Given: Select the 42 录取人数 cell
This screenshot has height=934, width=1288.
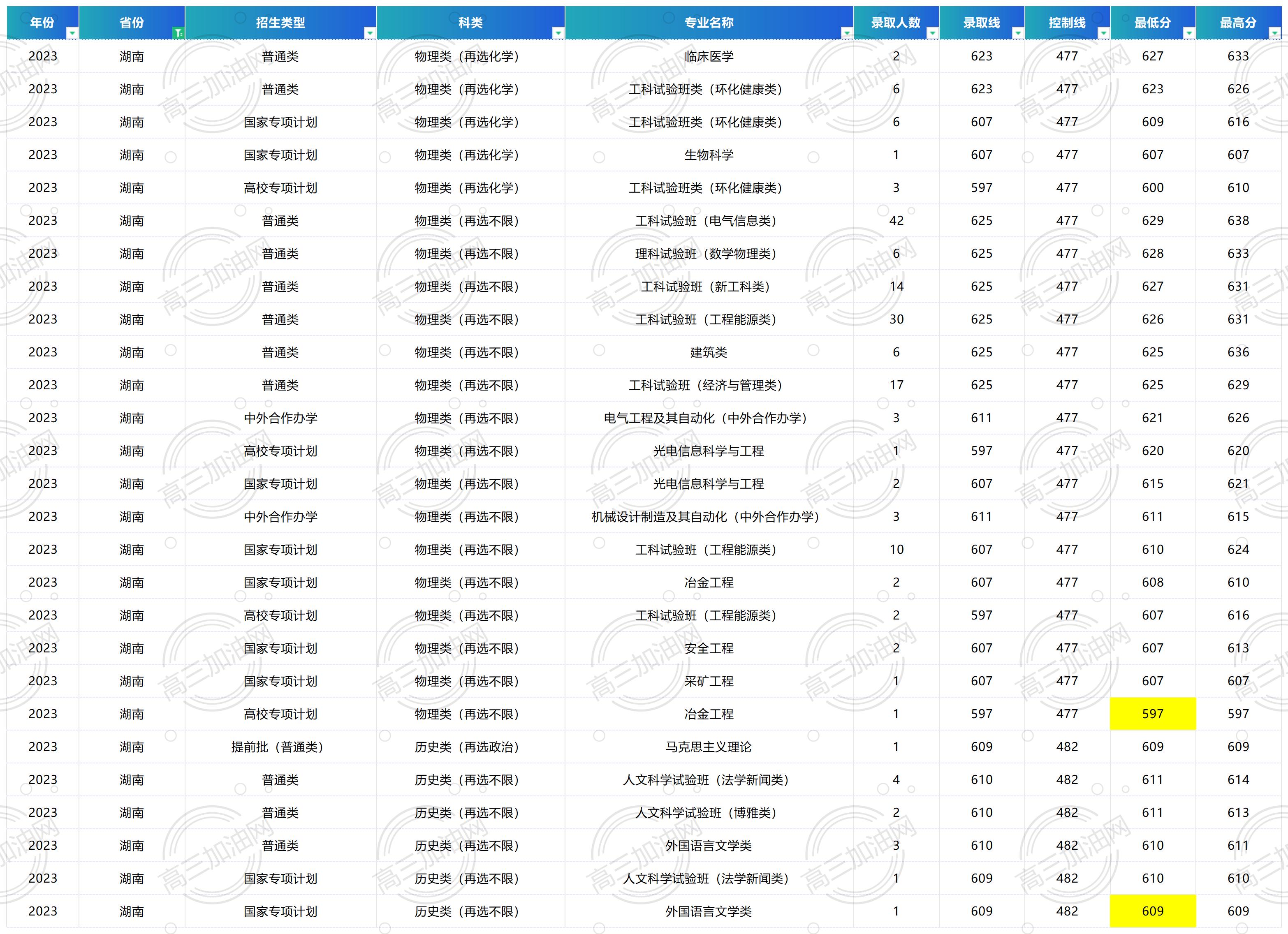Looking at the screenshot, I should click(x=896, y=221).
